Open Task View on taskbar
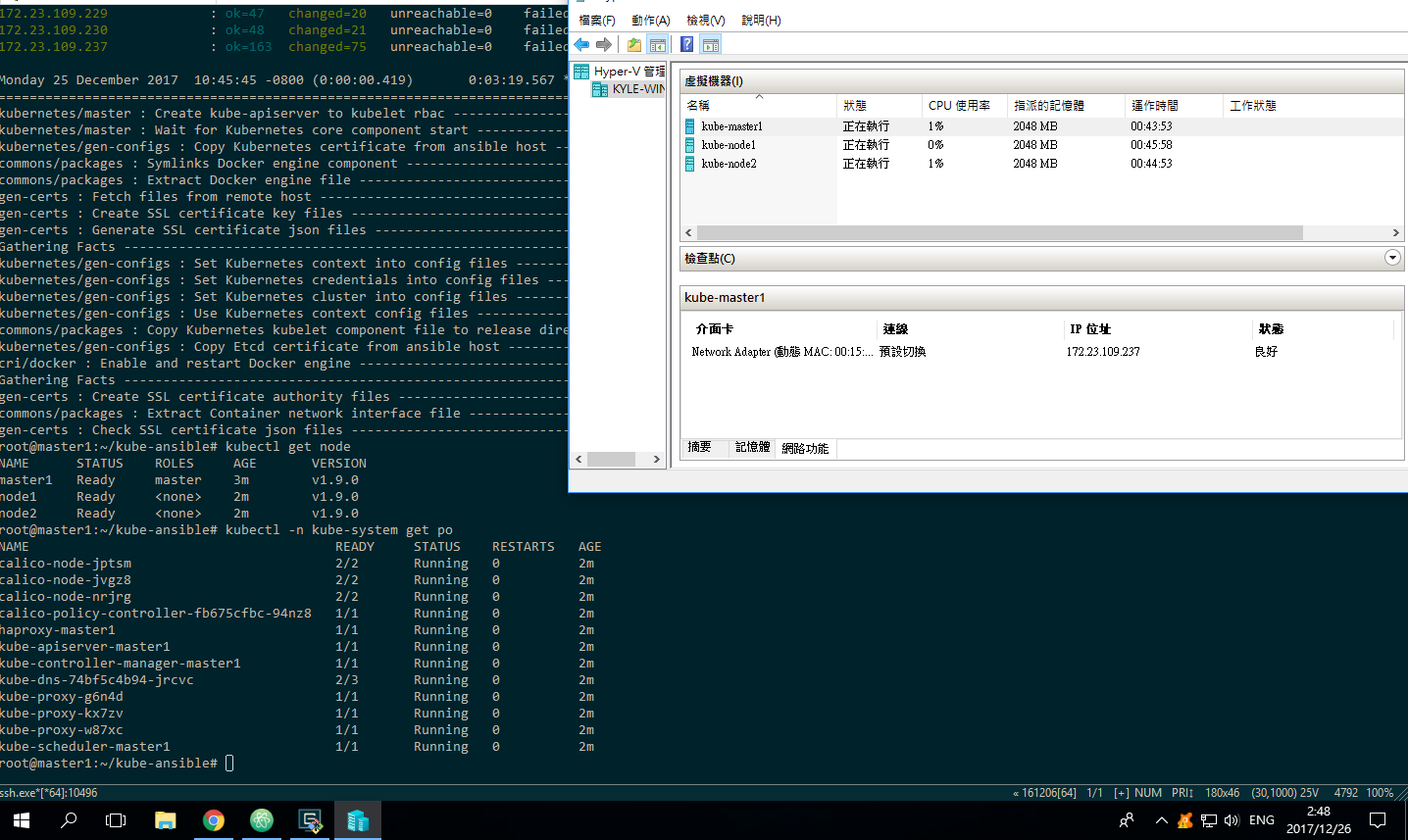The height and width of the screenshot is (840, 1408). (116, 820)
